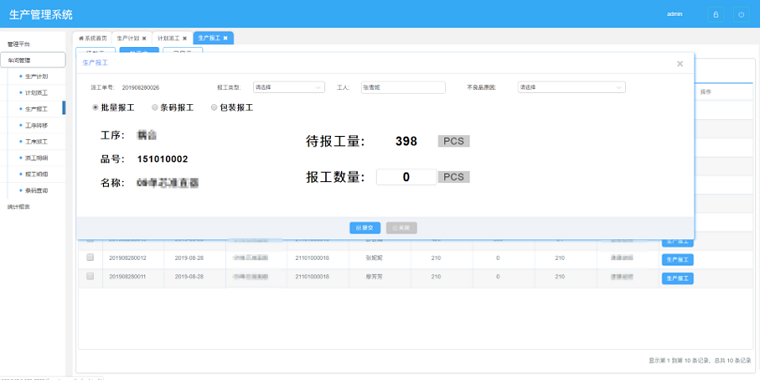Close the active 生产报工 tab via its x
This screenshot has width=760, height=380.
click(x=225, y=38)
